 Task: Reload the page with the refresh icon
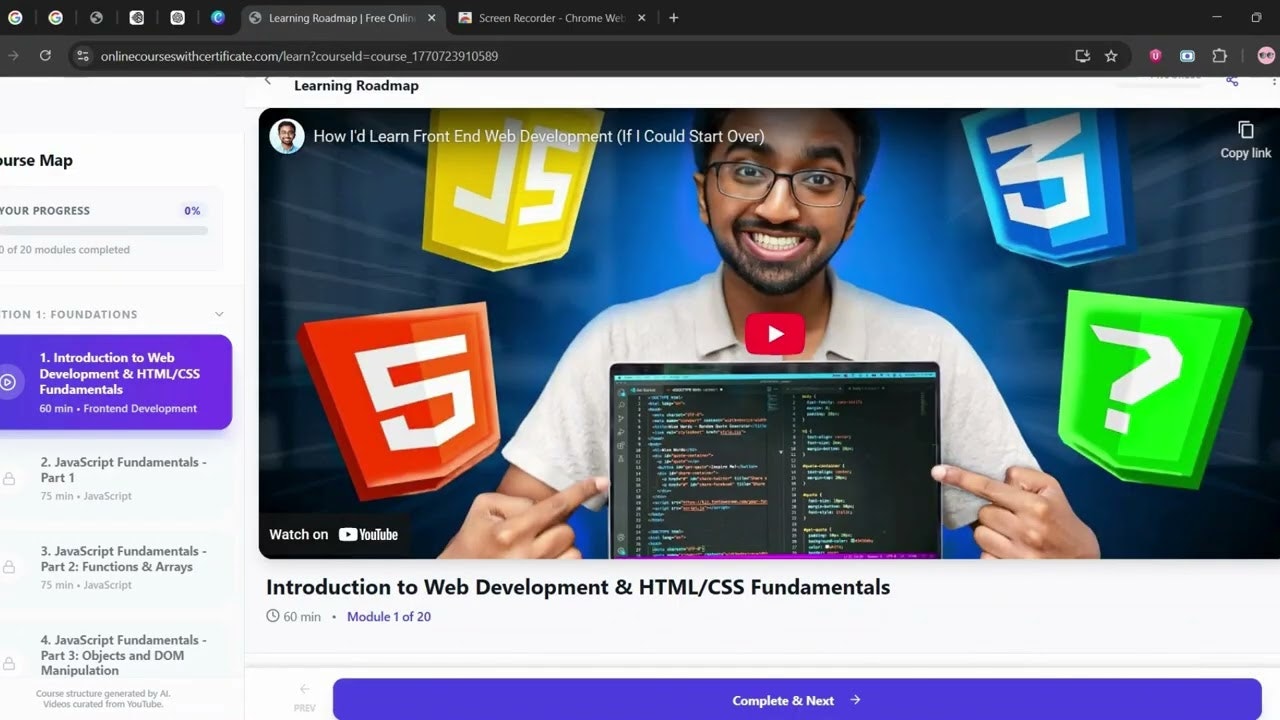[x=45, y=56]
